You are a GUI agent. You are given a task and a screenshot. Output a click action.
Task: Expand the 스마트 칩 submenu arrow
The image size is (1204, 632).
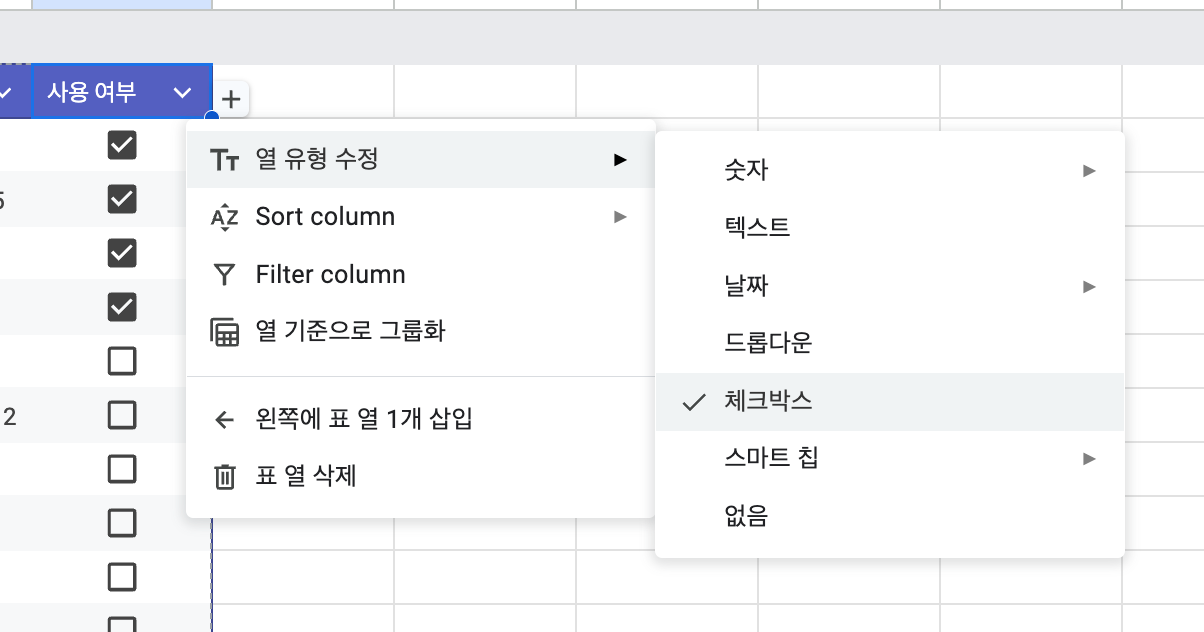(1090, 459)
